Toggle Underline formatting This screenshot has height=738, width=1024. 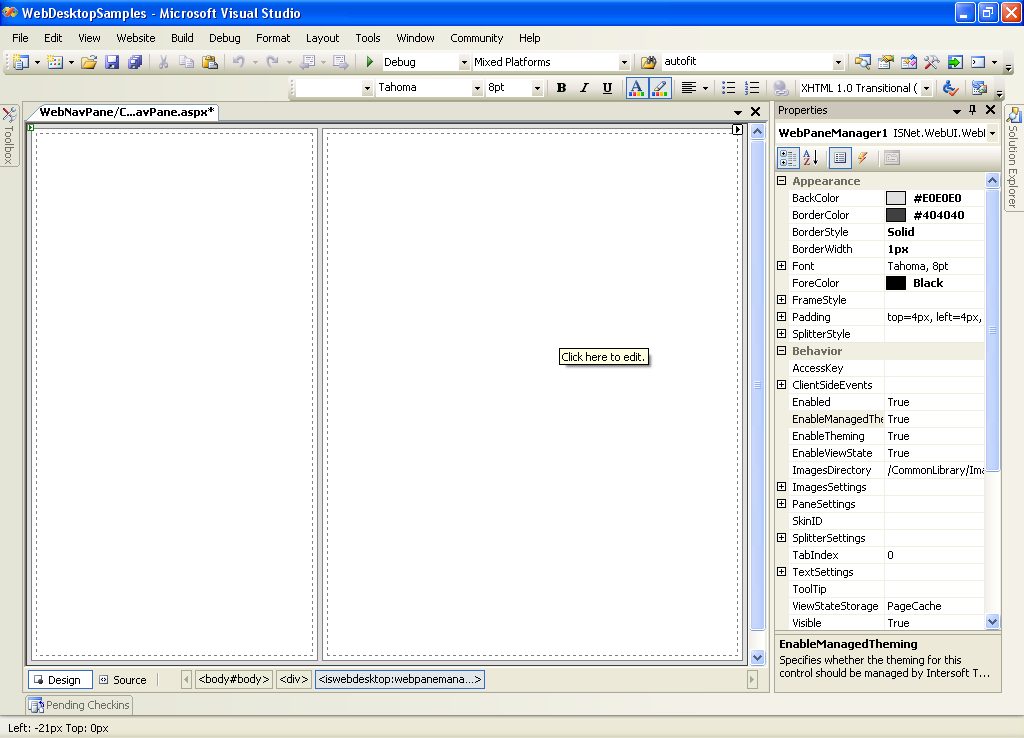point(607,88)
